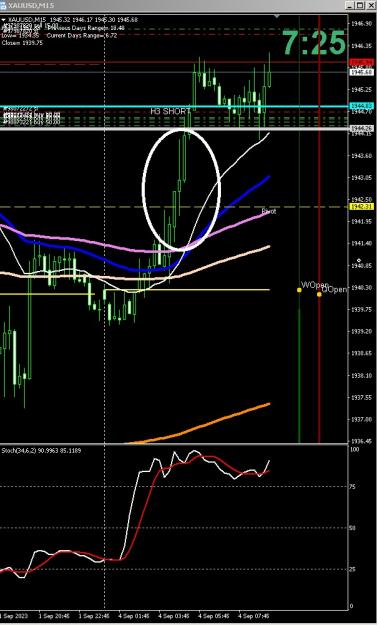Viewport: 377px width, 625px height.
Task: Select the WOpen label
Action: [x=315, y=285]
